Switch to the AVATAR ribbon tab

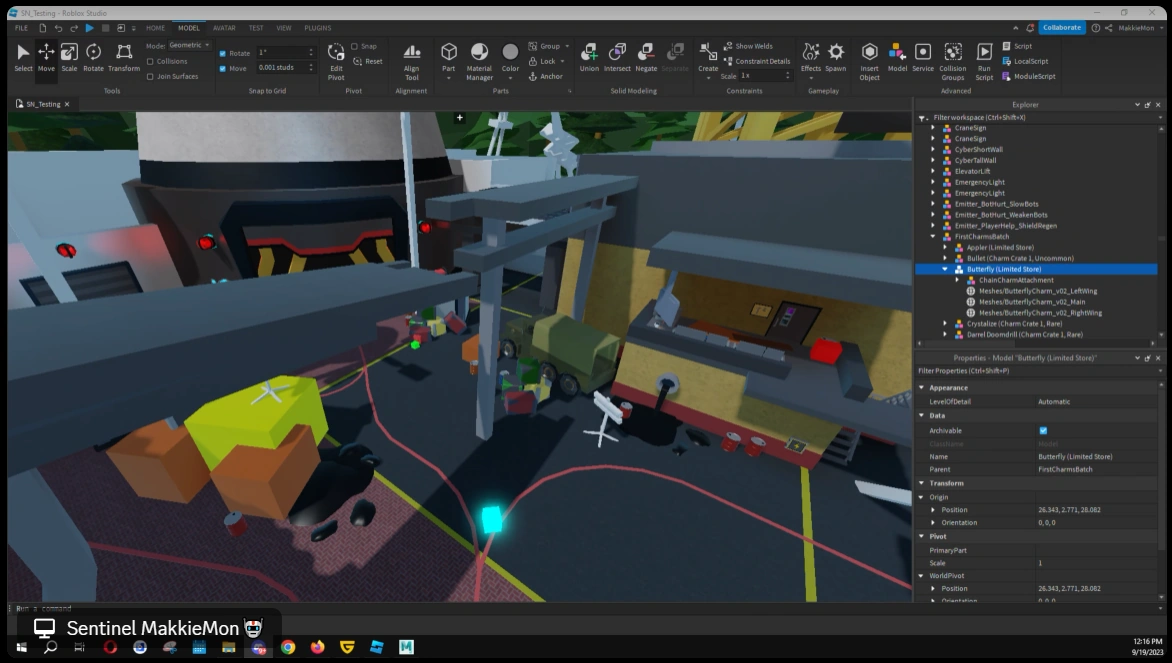point(224,28)
